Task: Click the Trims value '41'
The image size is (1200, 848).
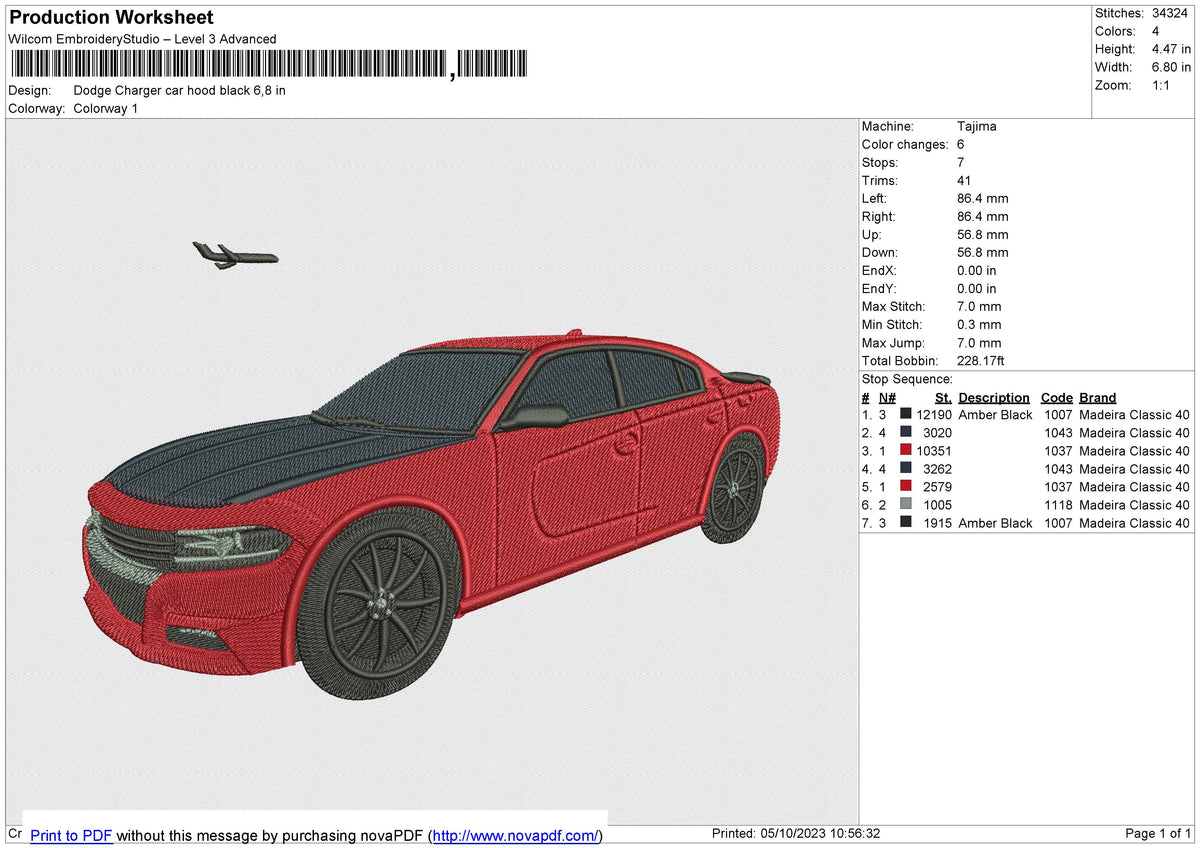Action: point(965,180)
